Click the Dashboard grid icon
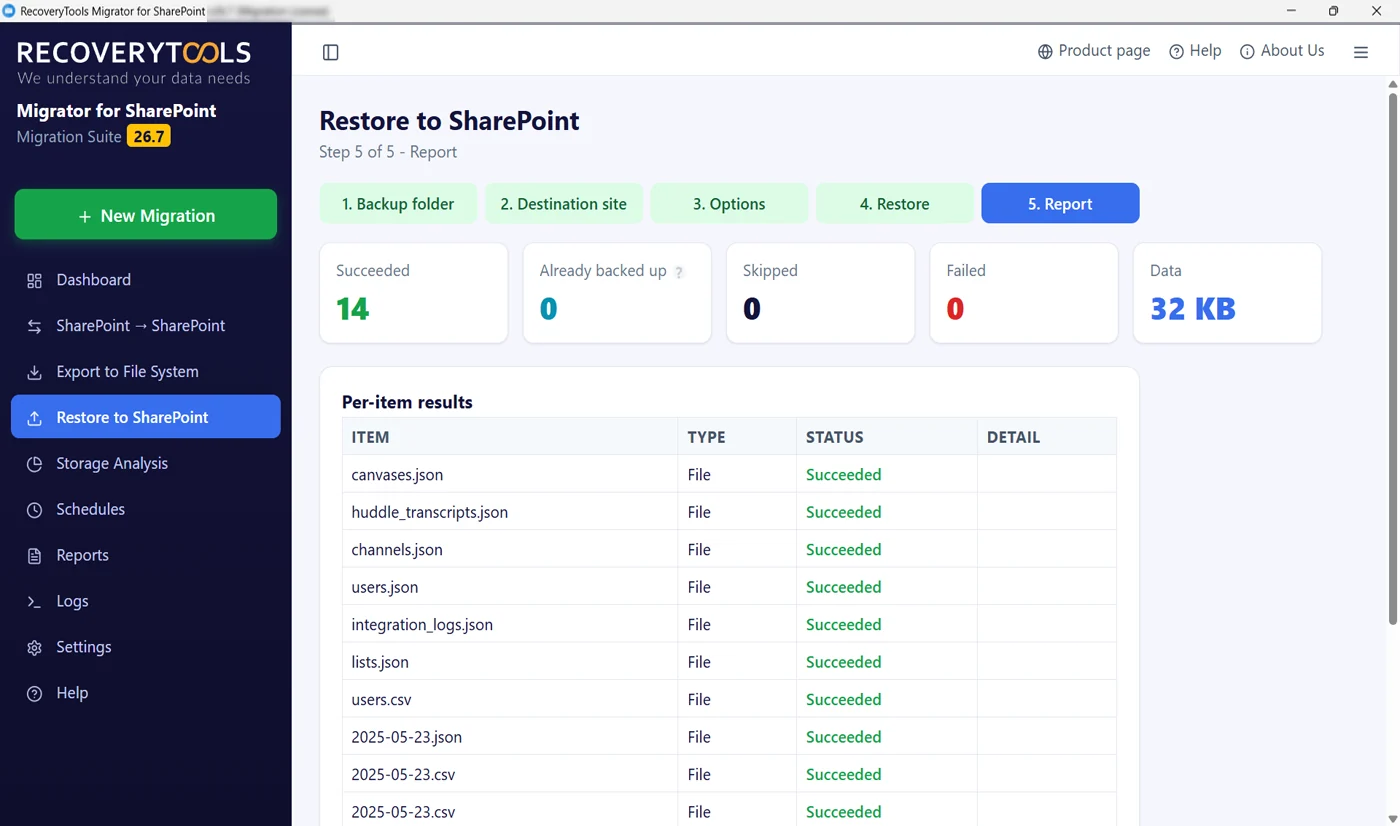The height and width of the screenshot is (826, 1400). pos(34,281)
